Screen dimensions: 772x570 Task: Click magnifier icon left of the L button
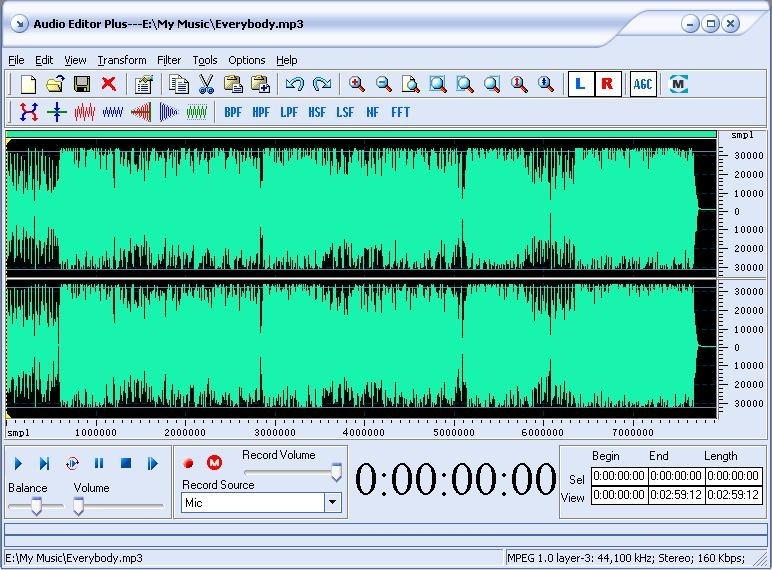[x=546, y=84]
